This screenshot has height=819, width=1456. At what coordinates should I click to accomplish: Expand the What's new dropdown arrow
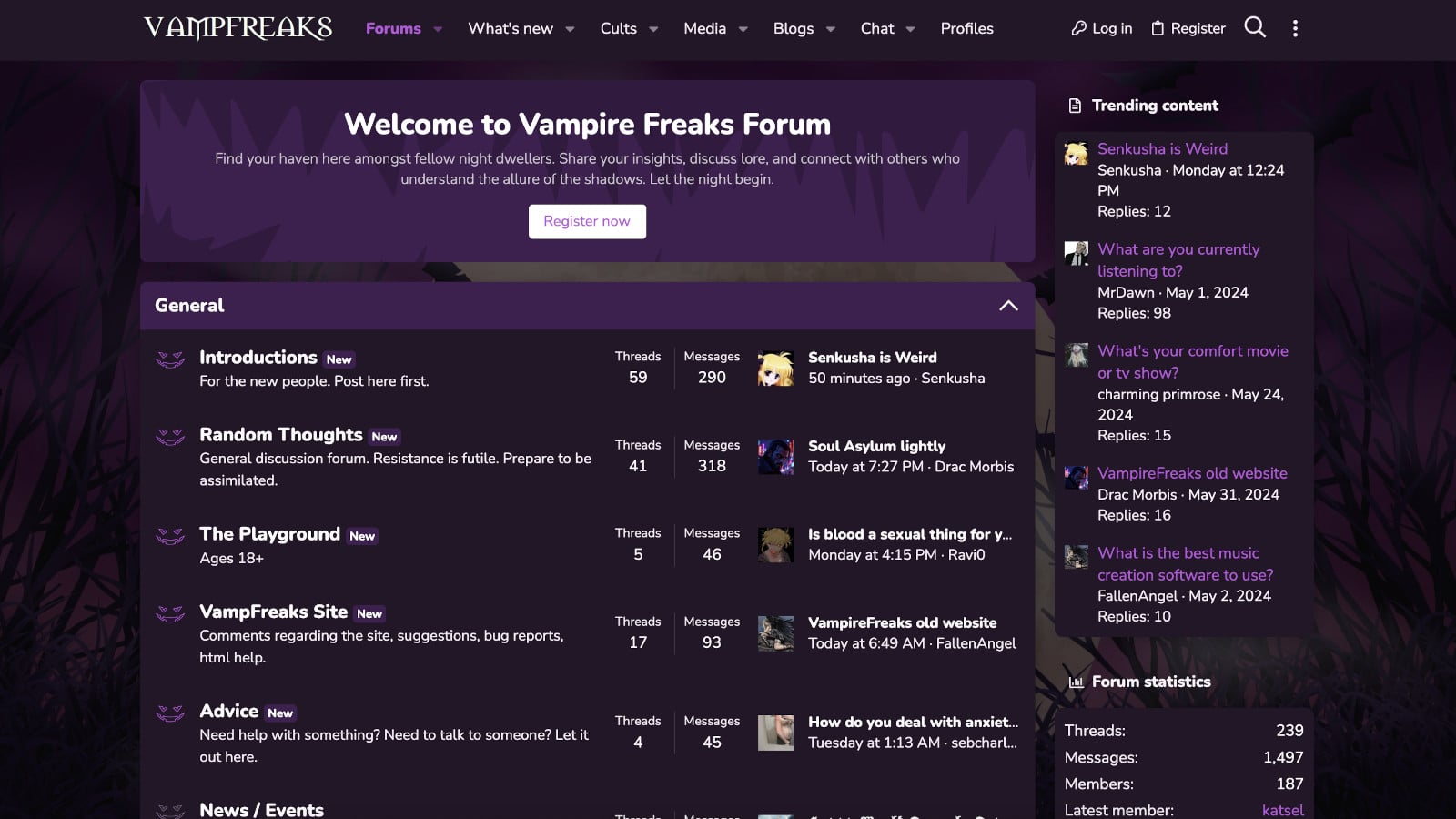click(x=570, y=29)
